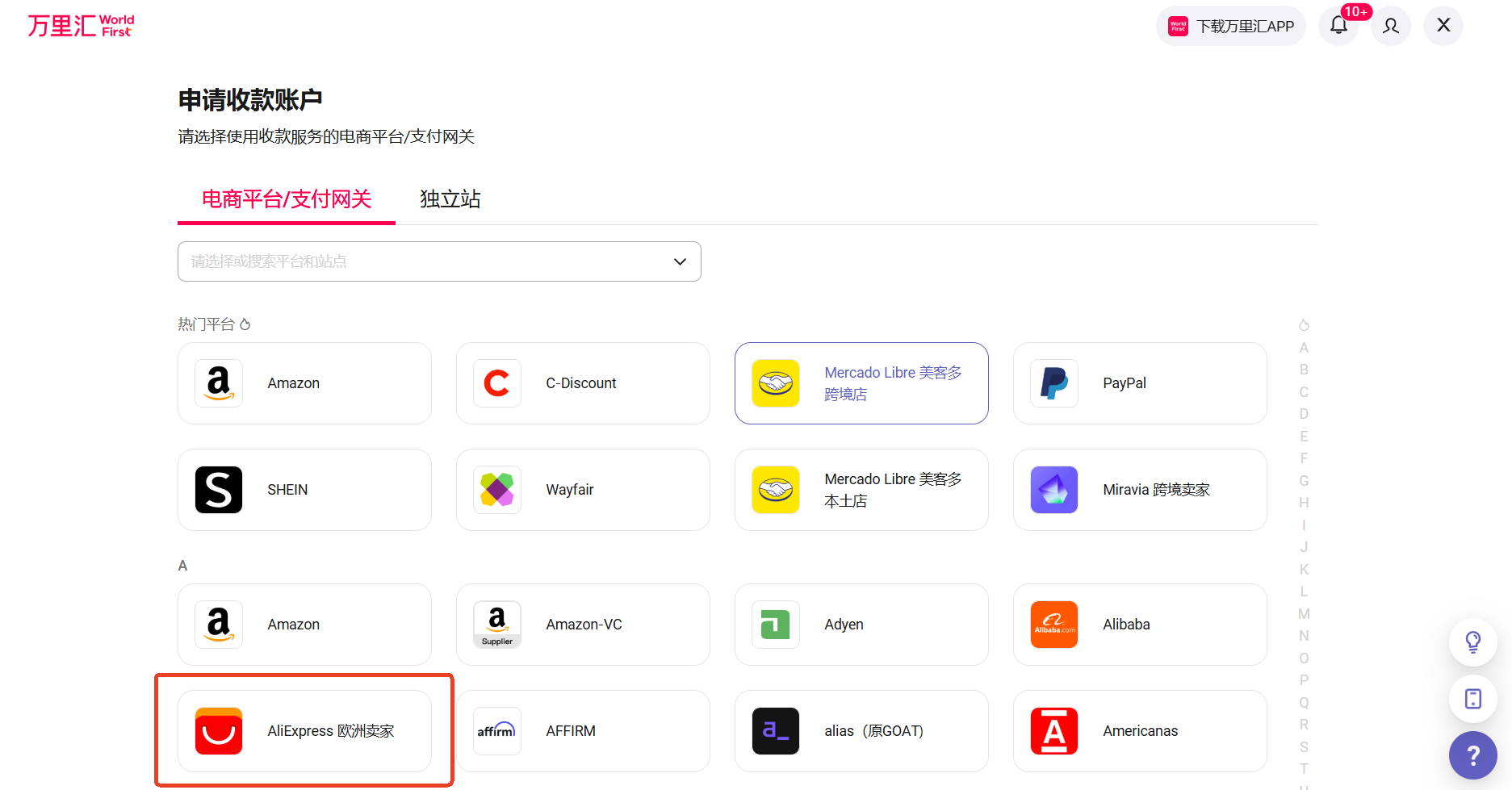Click the platform search input field
This screenshot has width=1512, height=790.
point(420,261)
